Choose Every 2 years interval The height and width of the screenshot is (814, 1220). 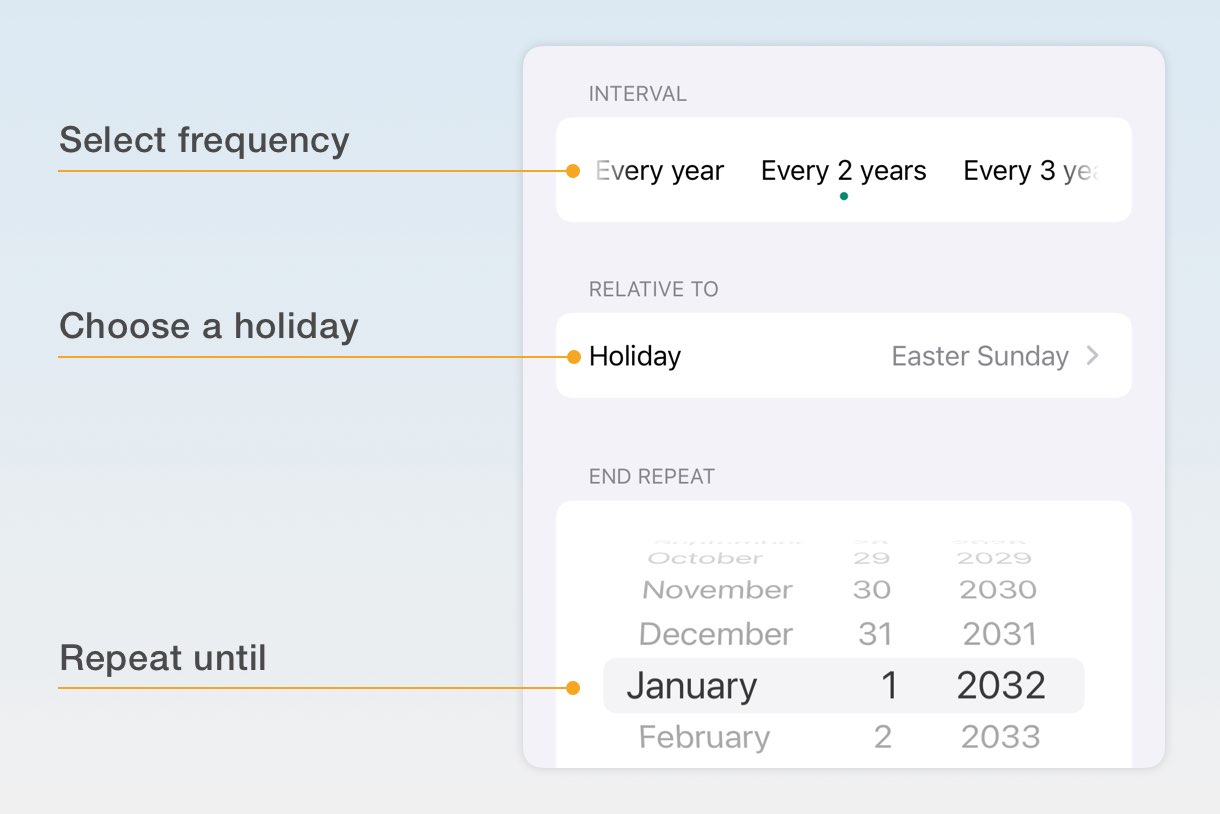843,171
